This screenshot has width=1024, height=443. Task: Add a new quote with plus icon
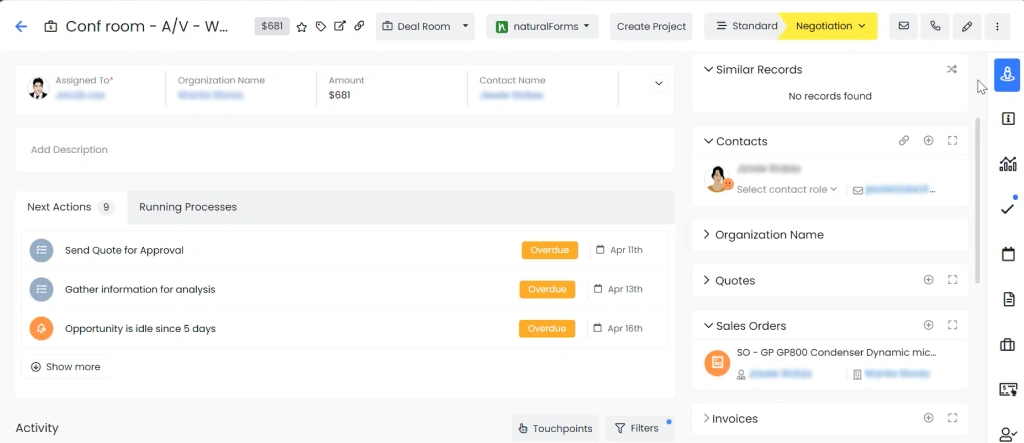928,280
